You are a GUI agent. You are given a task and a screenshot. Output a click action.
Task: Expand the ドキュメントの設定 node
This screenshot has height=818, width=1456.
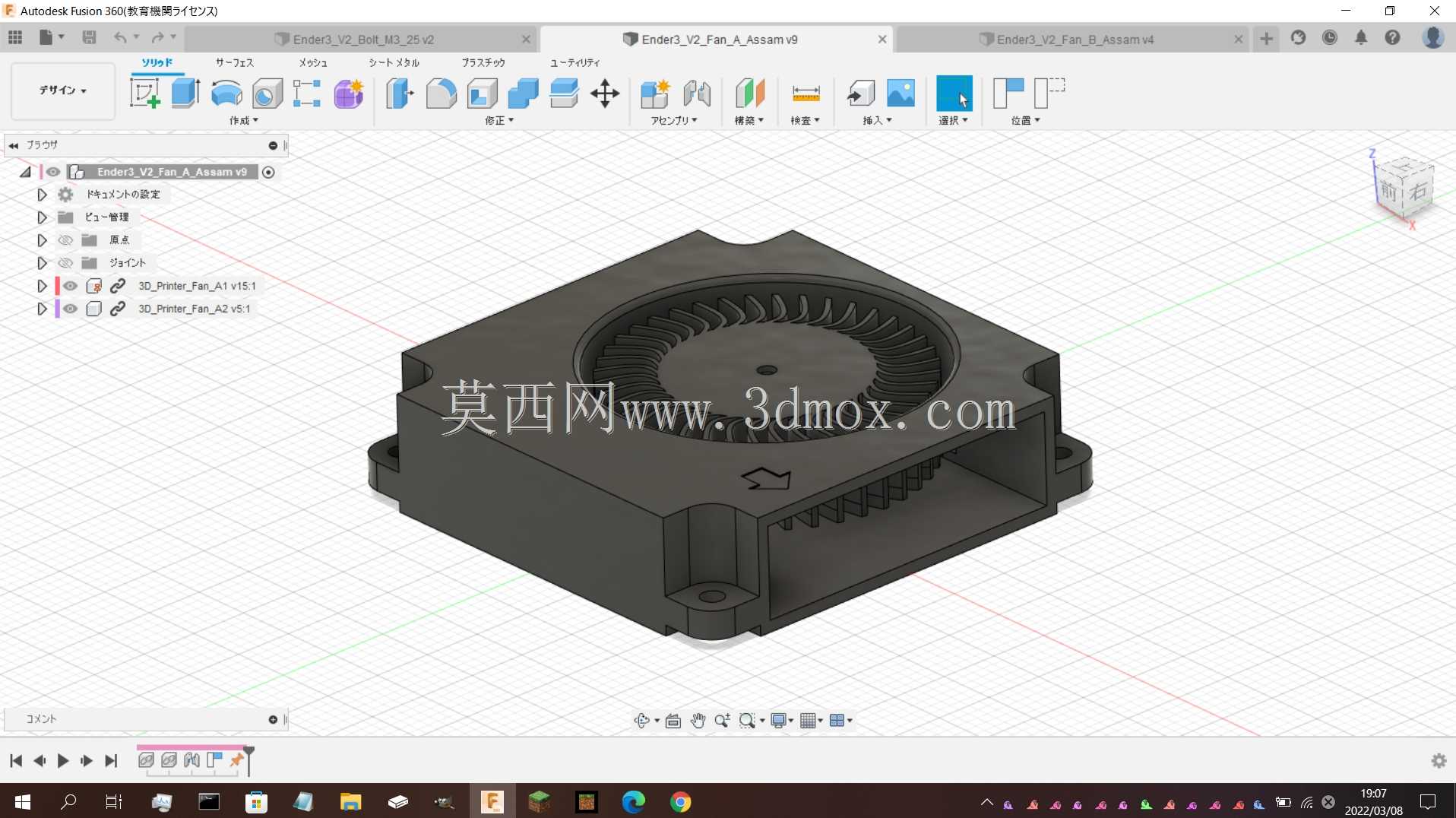pos(43,195)
